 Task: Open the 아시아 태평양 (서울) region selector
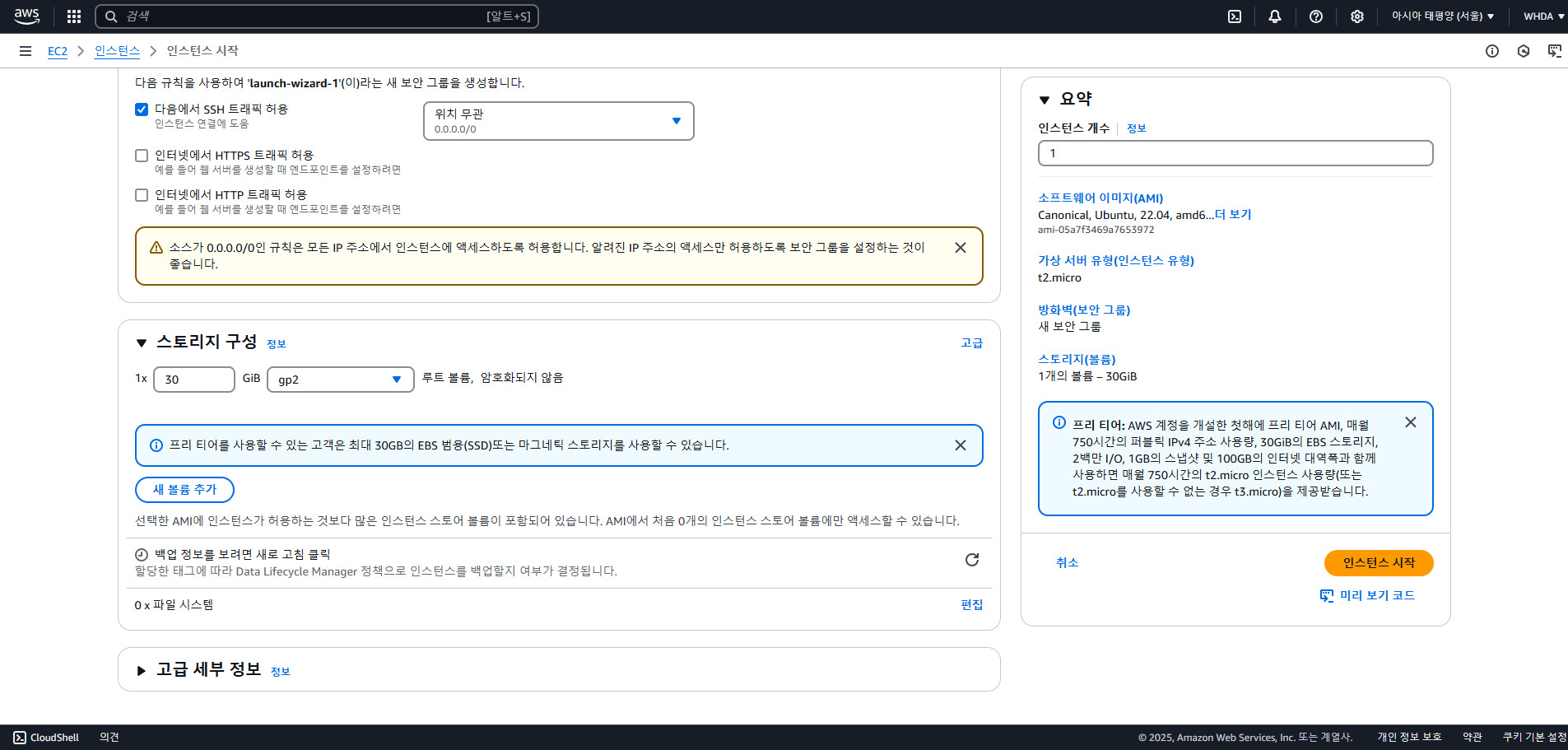pyautogui.click(x=1443, y=16)
